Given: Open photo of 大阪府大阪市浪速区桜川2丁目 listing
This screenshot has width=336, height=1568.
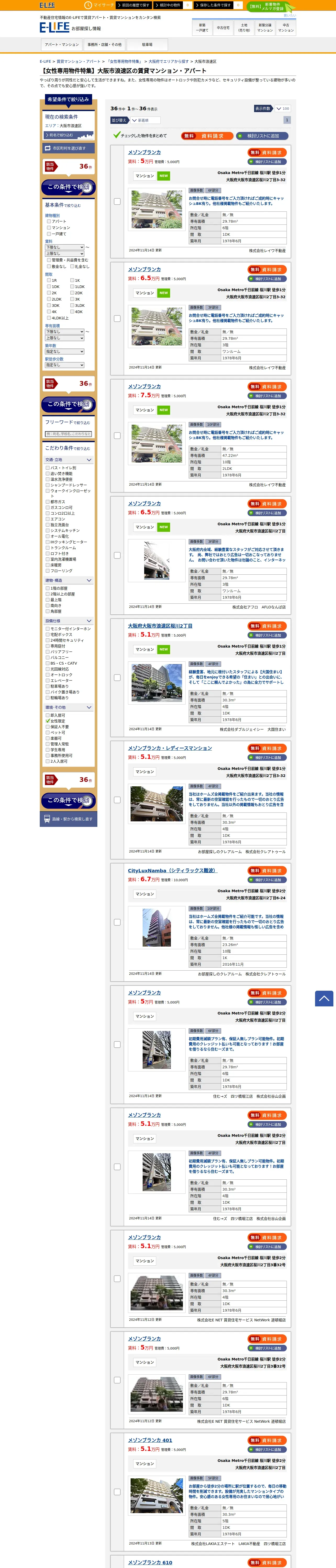Looking at the screenshot, I should click(157, 682).
